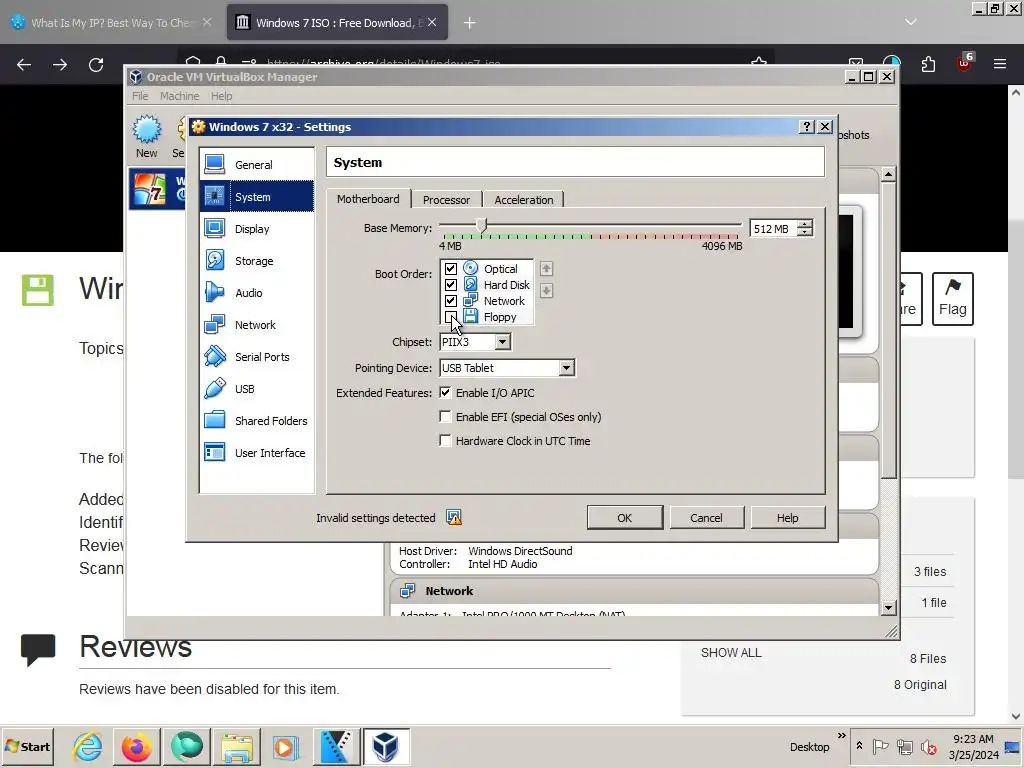The width and height of the screenshot is (1024, 768).
Task: Open a new browser tab
Action: (x=470, y=23)
